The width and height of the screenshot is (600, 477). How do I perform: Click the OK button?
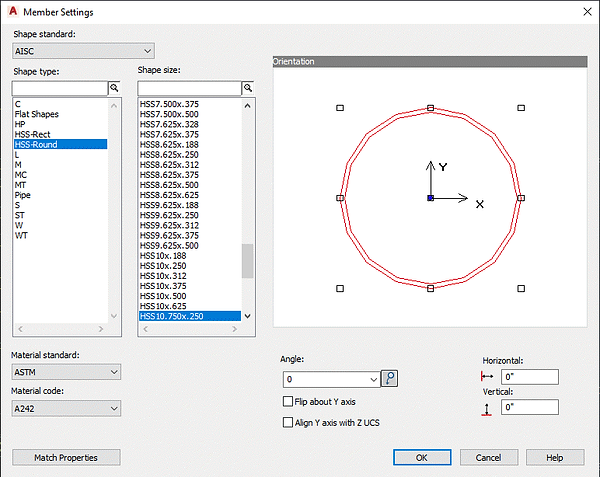(422, 457)
